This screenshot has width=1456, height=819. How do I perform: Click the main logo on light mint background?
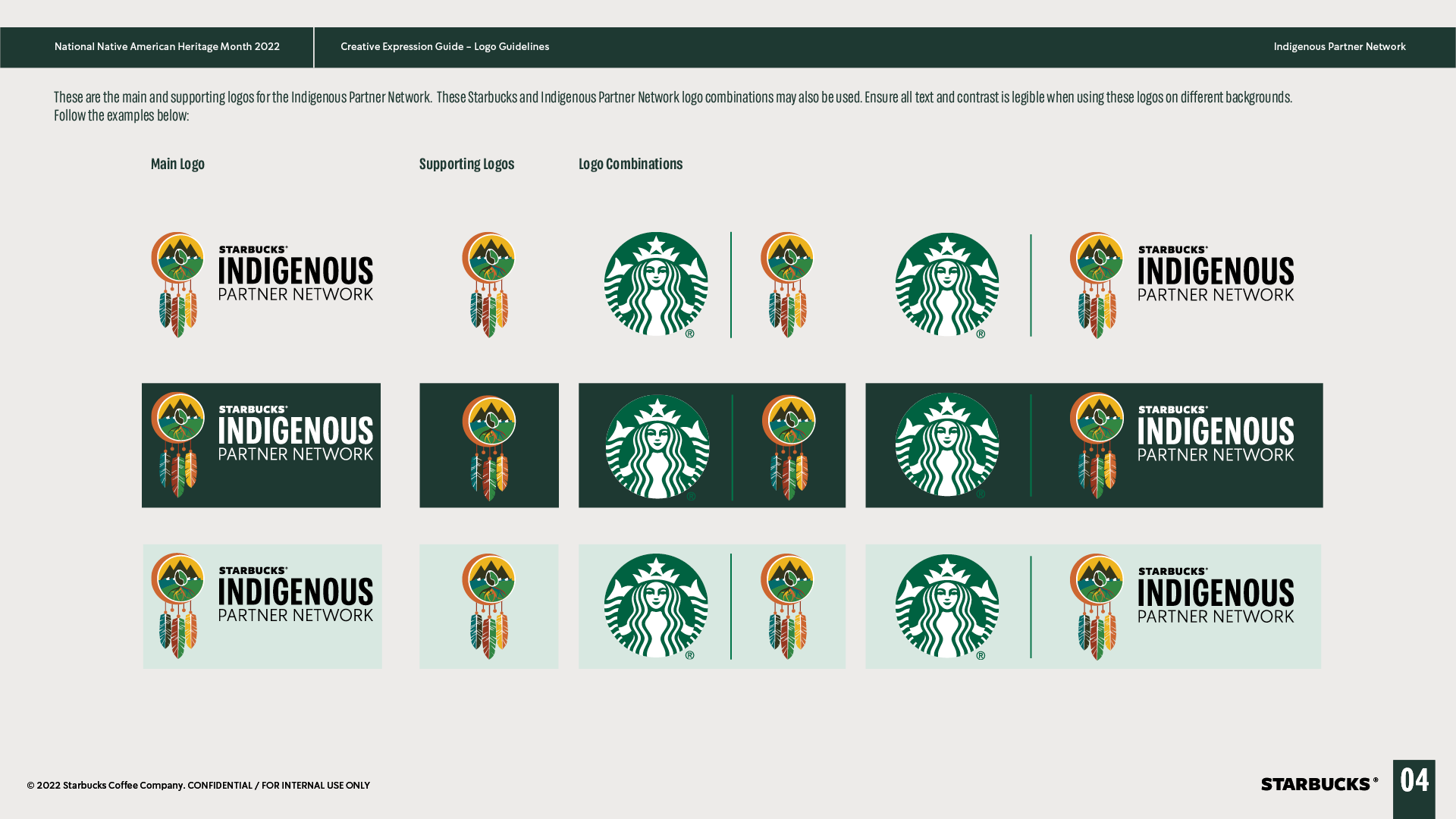(x=262, y=606)
